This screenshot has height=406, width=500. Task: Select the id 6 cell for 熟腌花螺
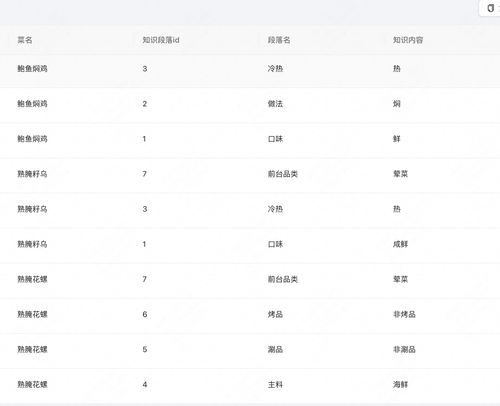pos(145,314)
